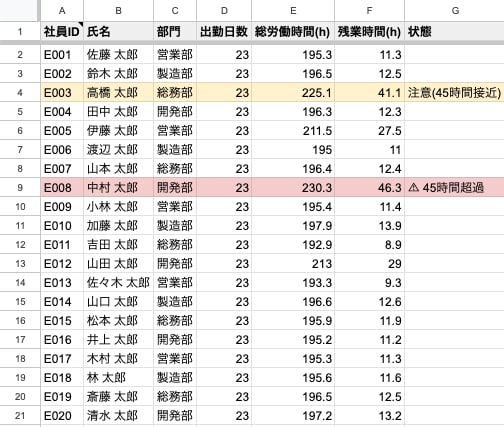This screenshot has width=504, height=427.
Task: Click 山口 太郎 name cell
Action: pos(118,301)
